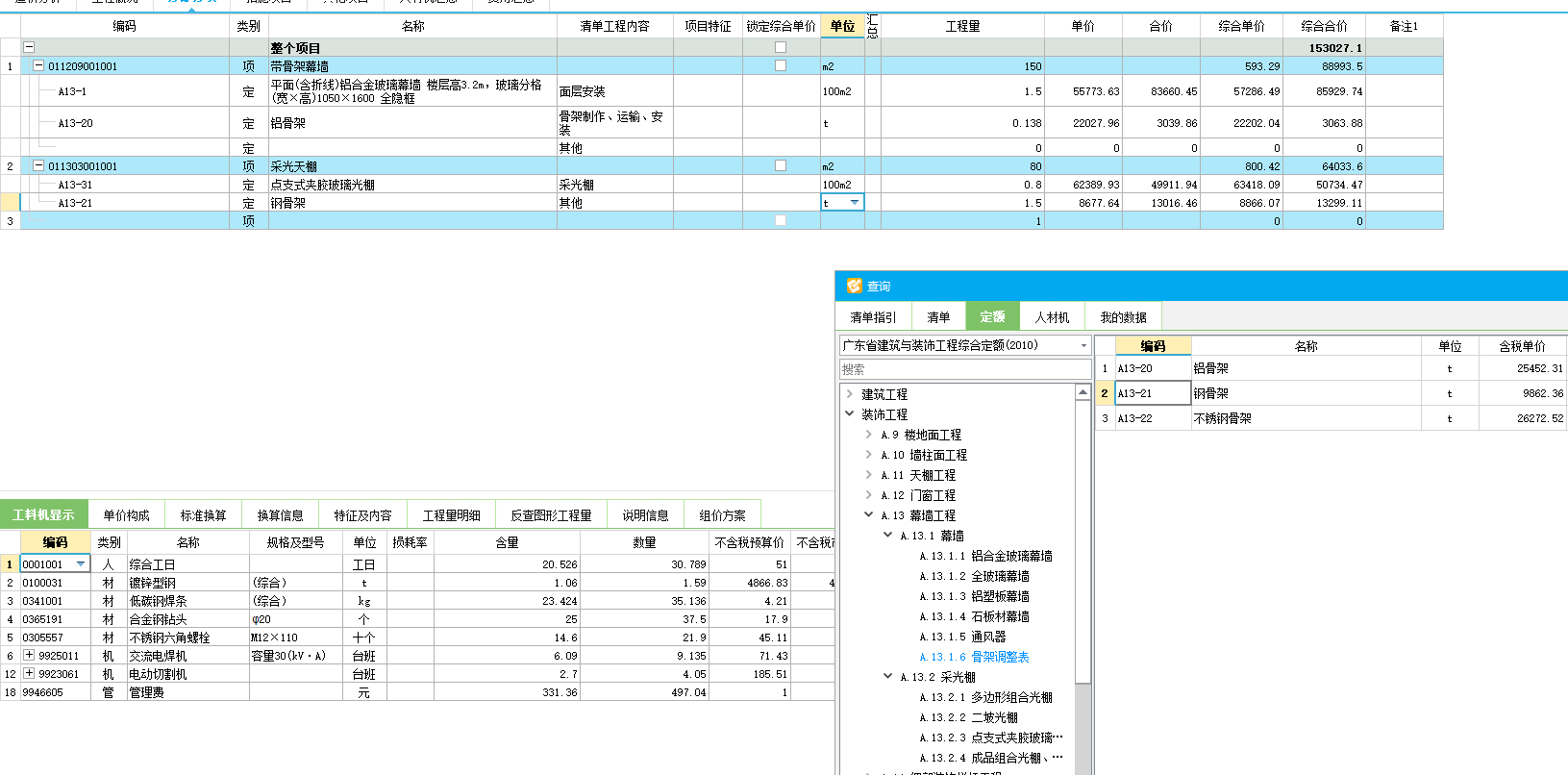This screenshot has height=775, width=1568.
Task: Toggle lock price checkbox for 带骨架幕墙 row
Action: point(781,65)
